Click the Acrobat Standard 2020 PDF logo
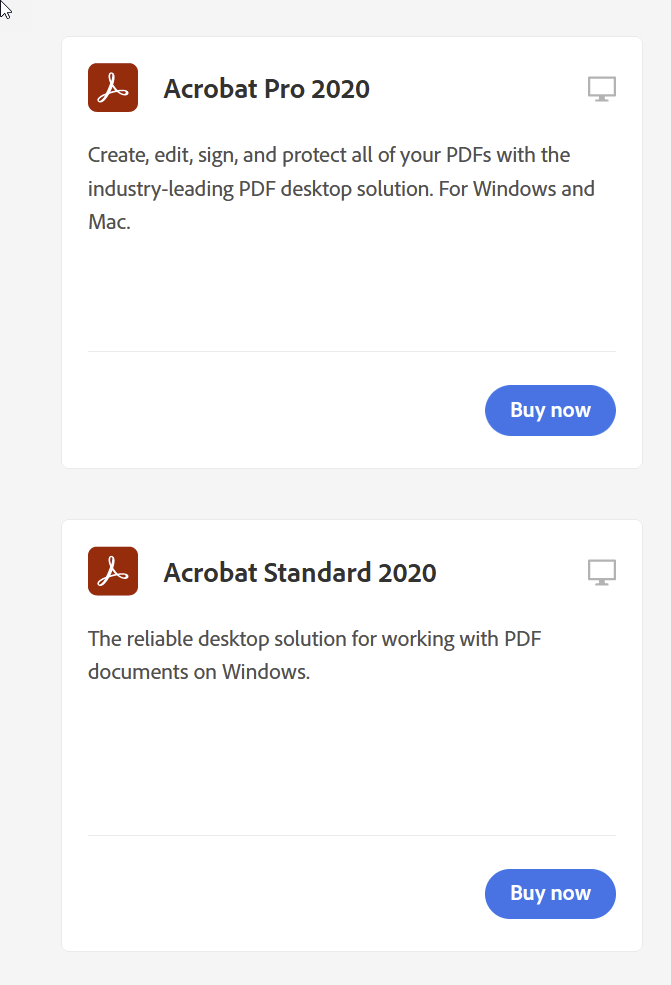671x985 pixels. pyautogui.click(x=113, y=571)
